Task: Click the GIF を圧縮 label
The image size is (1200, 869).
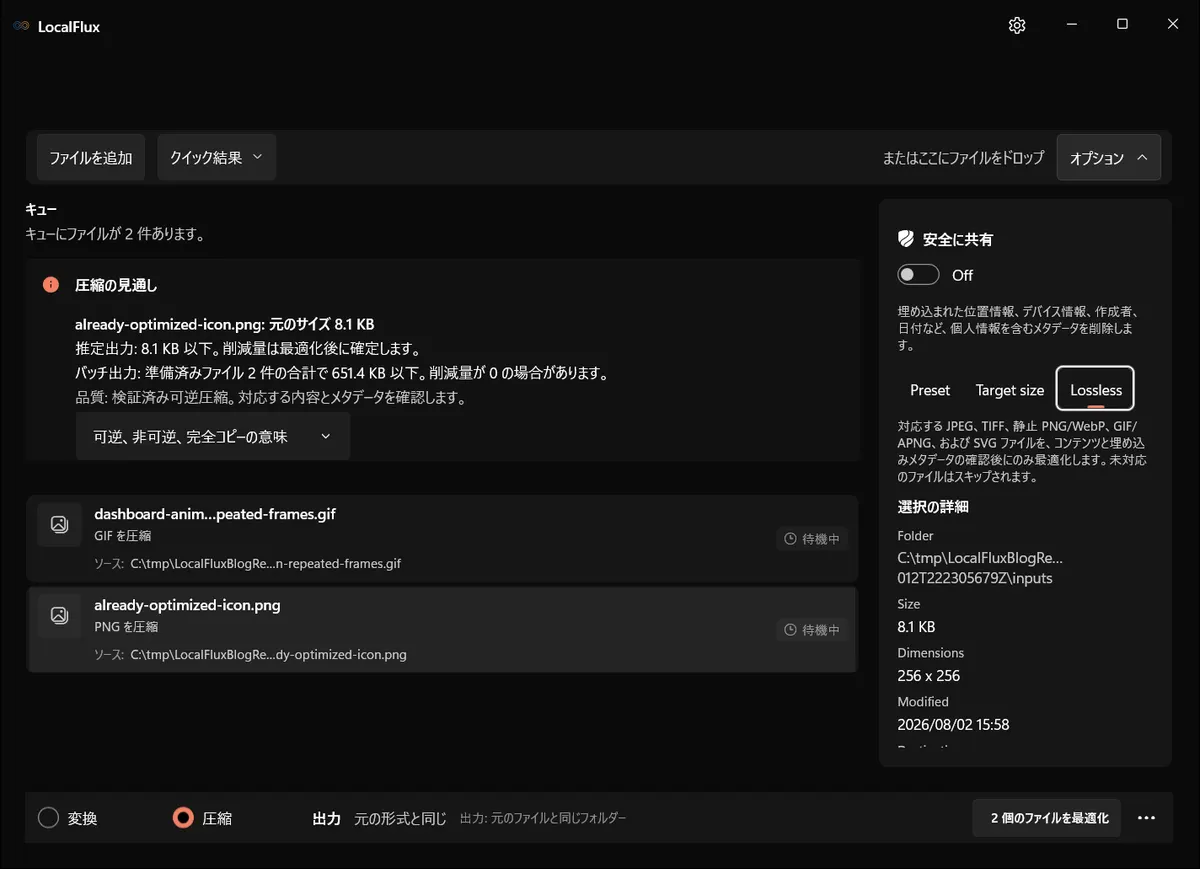Action: pos(125,536)
